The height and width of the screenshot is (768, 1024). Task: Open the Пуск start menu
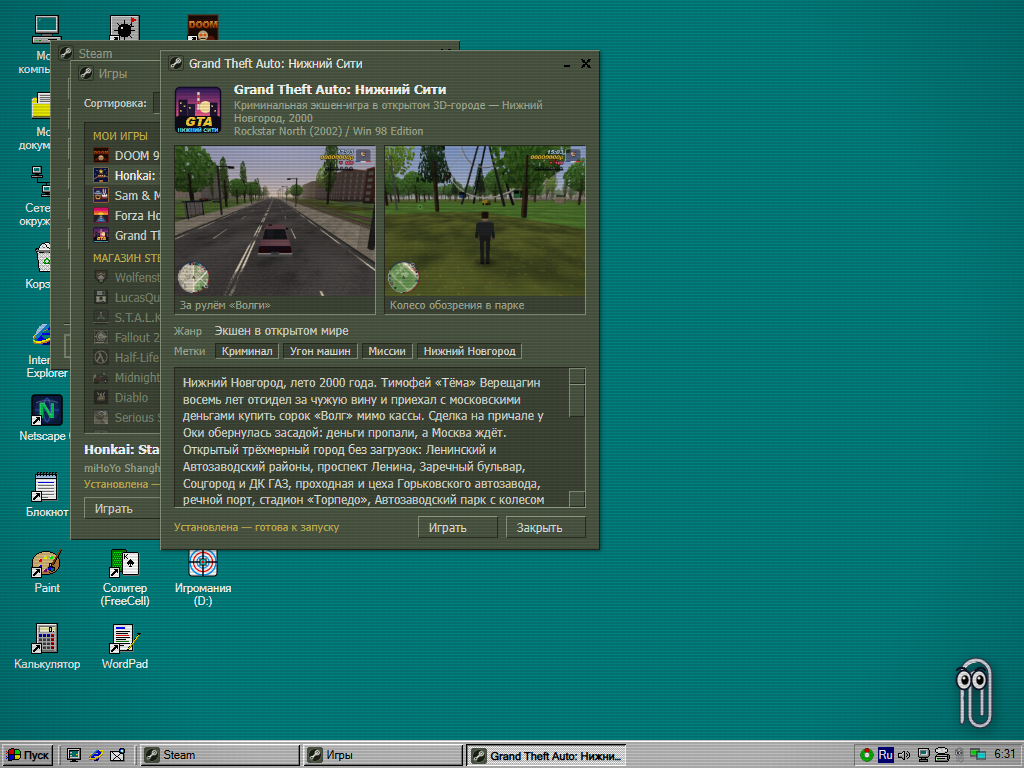tap(27, 755)
